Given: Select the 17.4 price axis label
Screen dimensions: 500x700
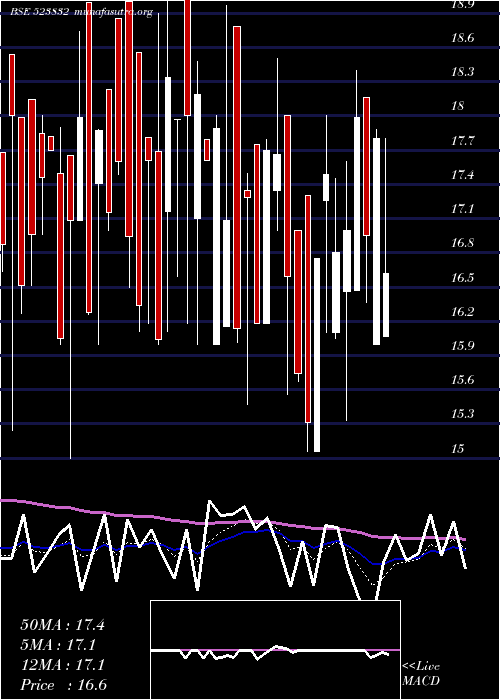Looking at the screenshot, I should tap(462, 175).
